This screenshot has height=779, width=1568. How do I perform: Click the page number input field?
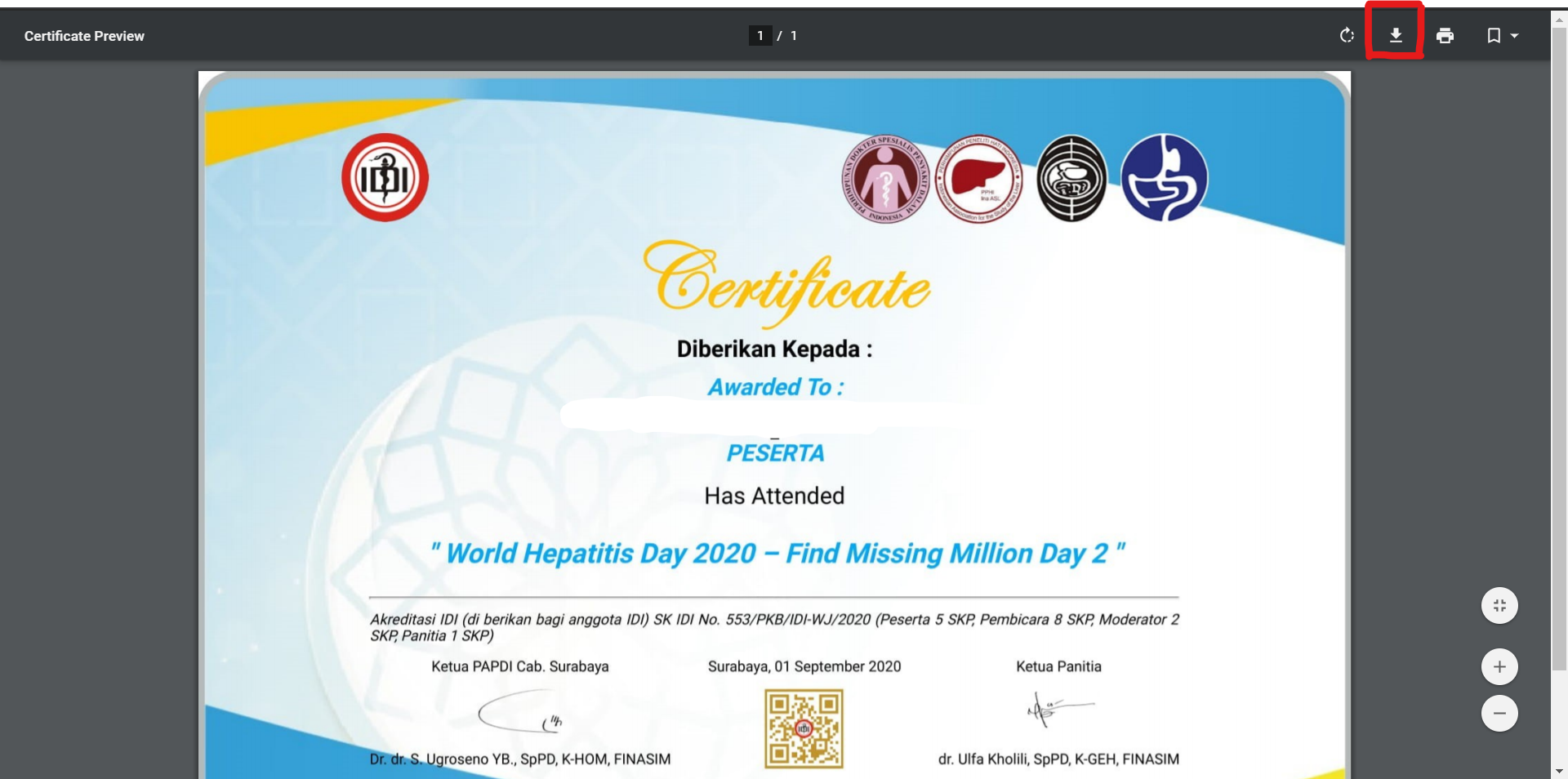pyautogui.click(x=760, y=35)
